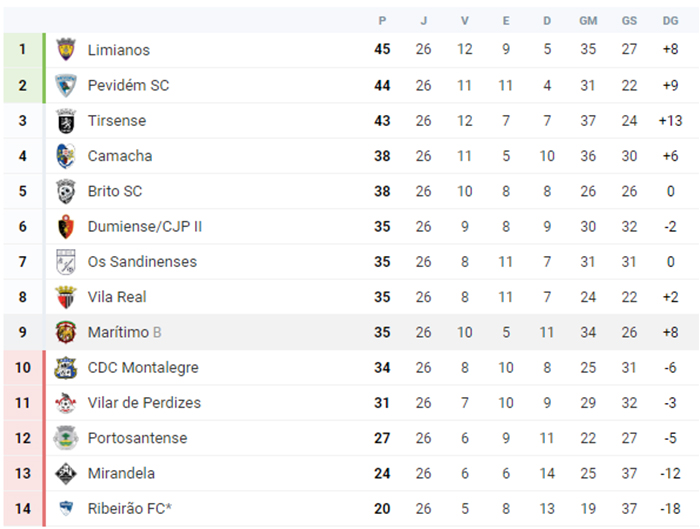Click the J games played header

[424, 21]
